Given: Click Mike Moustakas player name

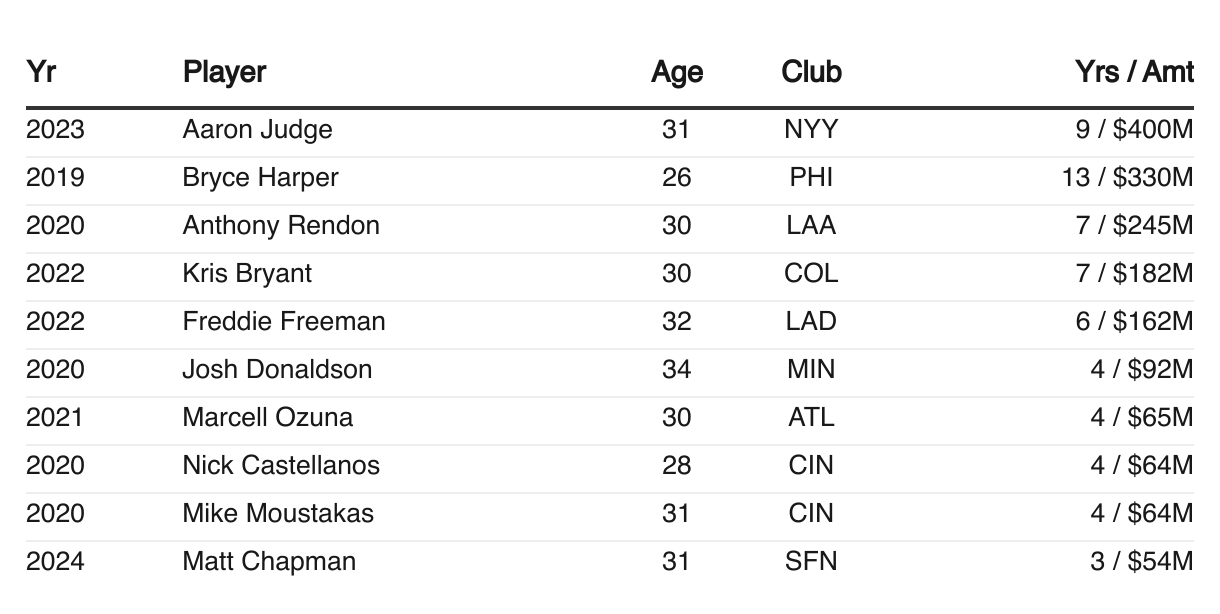Looking at the screenshot, I should (278, 514).
